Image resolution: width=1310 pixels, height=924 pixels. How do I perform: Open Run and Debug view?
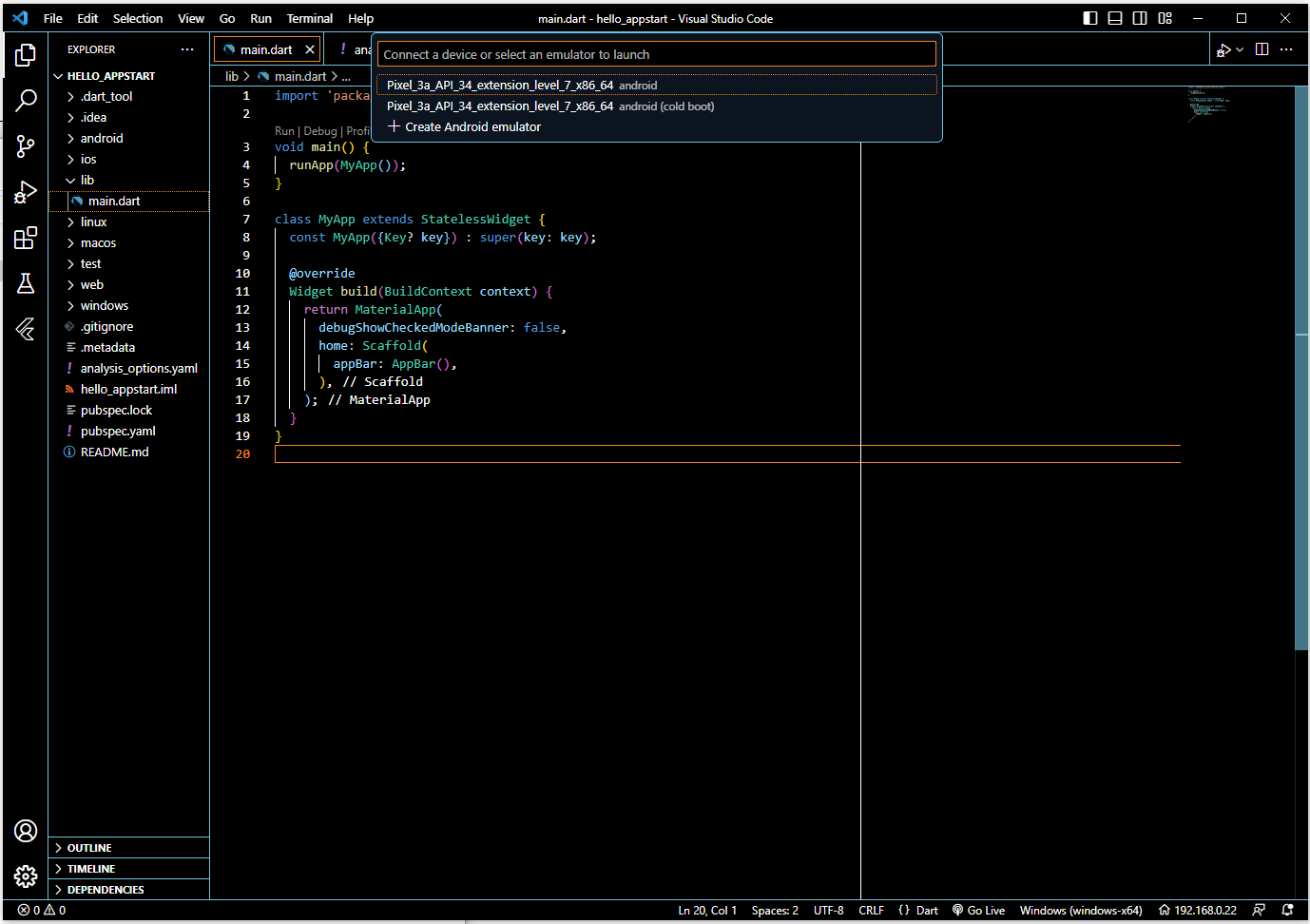click(x=26, y=192)
